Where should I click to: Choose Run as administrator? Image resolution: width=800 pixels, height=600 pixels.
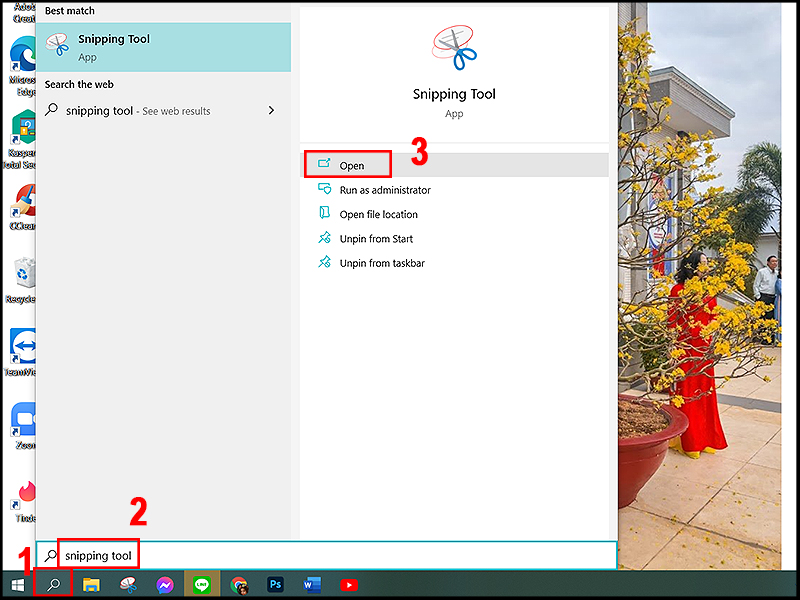coord(384,189)
